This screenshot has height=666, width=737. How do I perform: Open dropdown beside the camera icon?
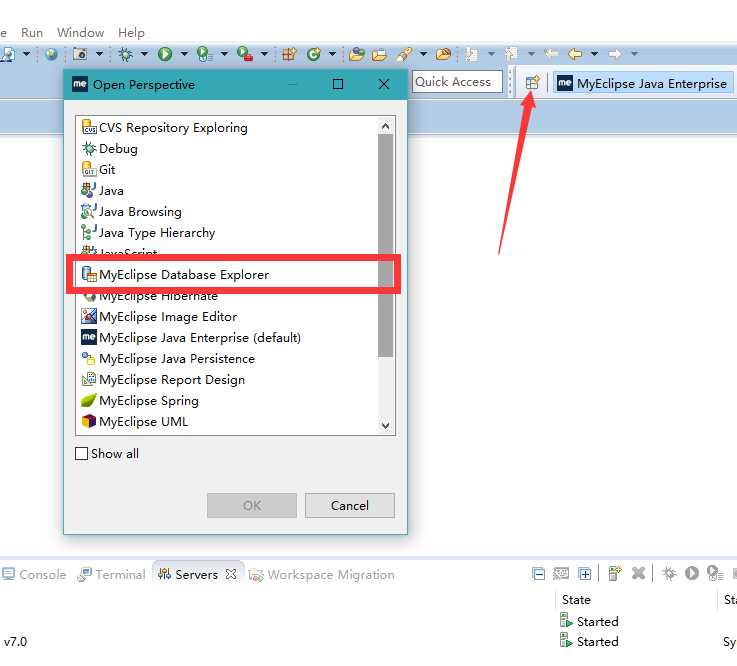click(x=99, y=54)
